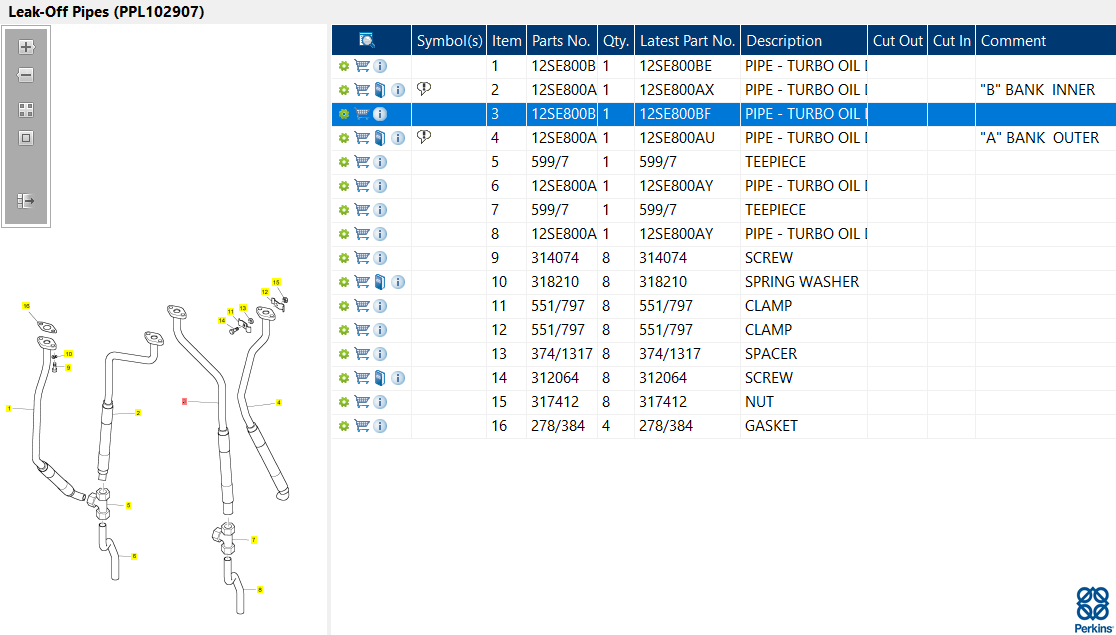Open info for item 1
Viewport: 1116px width, 635px height.
coord(380,66)
